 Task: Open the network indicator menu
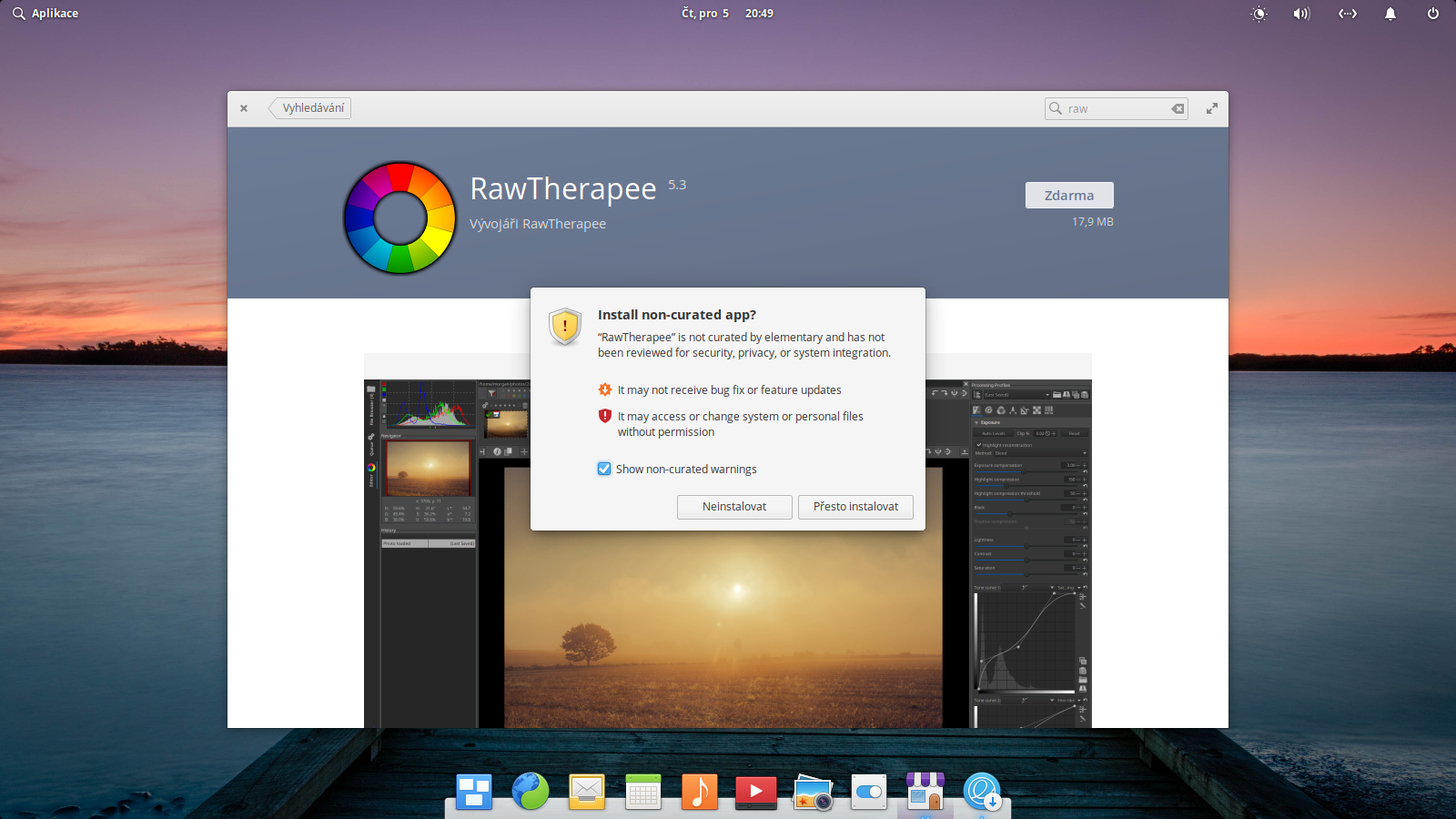(x=1347, y=14)
